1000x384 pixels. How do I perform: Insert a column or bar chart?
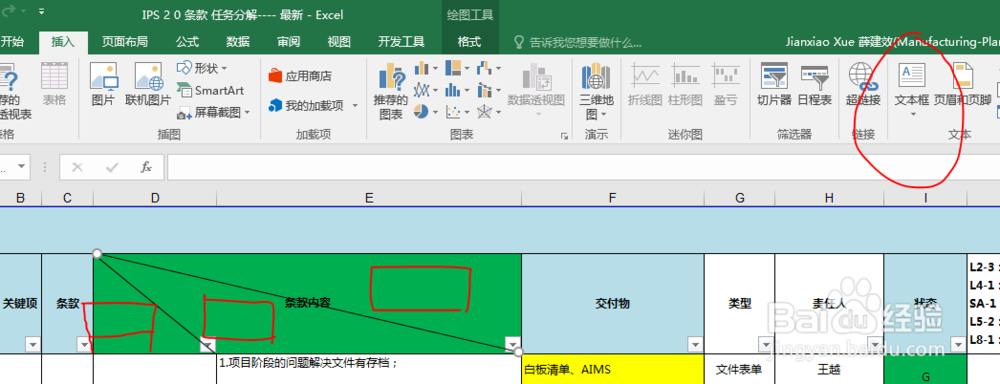tap(425, 68)
